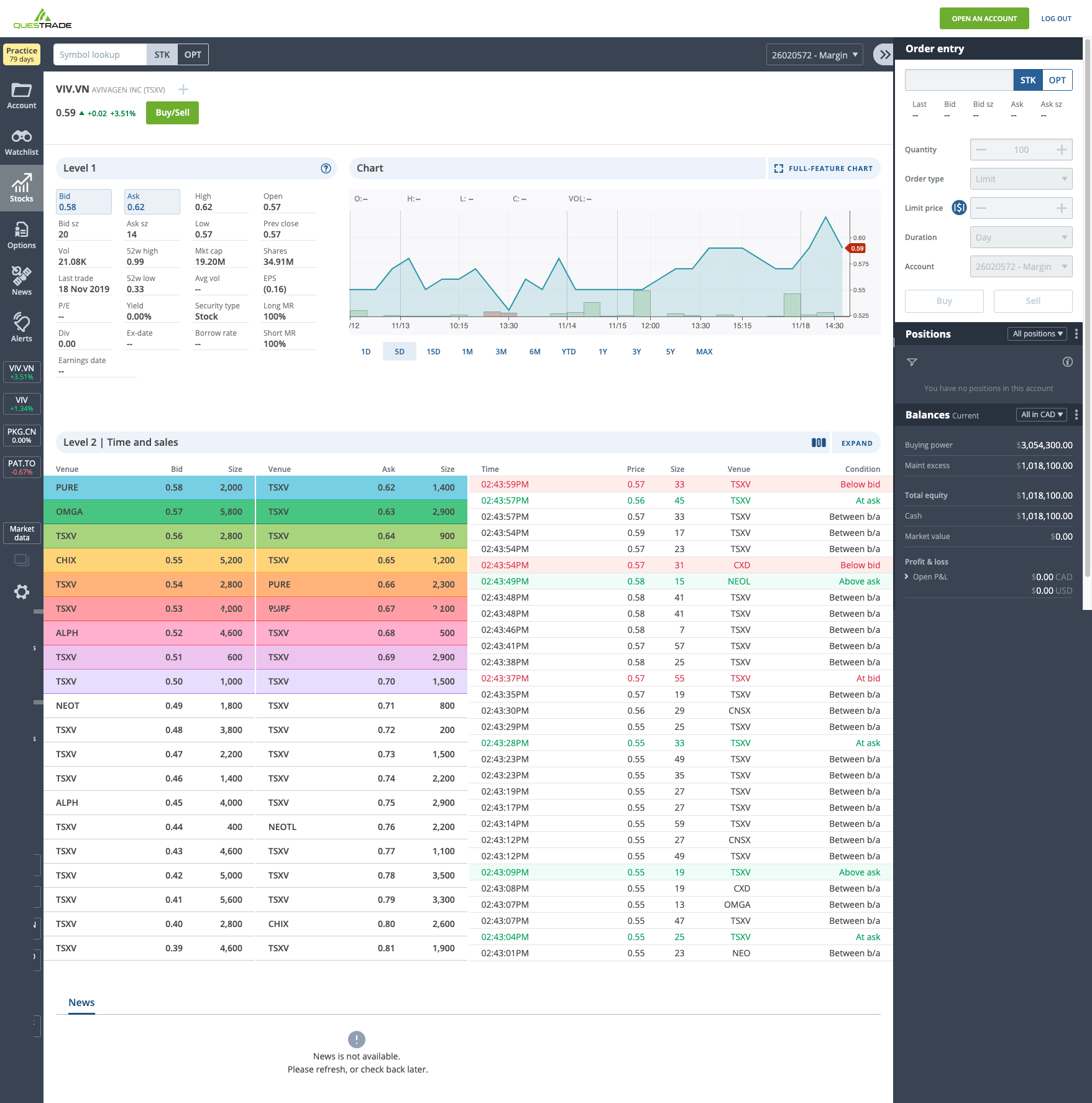1092x1103 pixels.
Task: Open the Order type dropdown
Action: (x=1021, y=179)
